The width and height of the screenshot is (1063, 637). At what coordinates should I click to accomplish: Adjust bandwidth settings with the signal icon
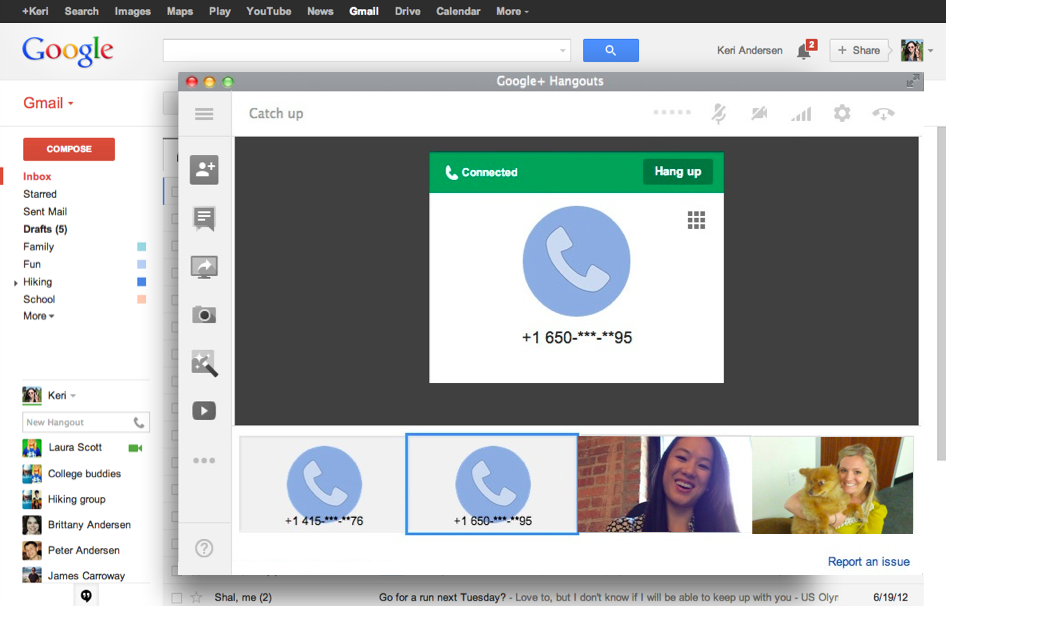pos(800,113)
